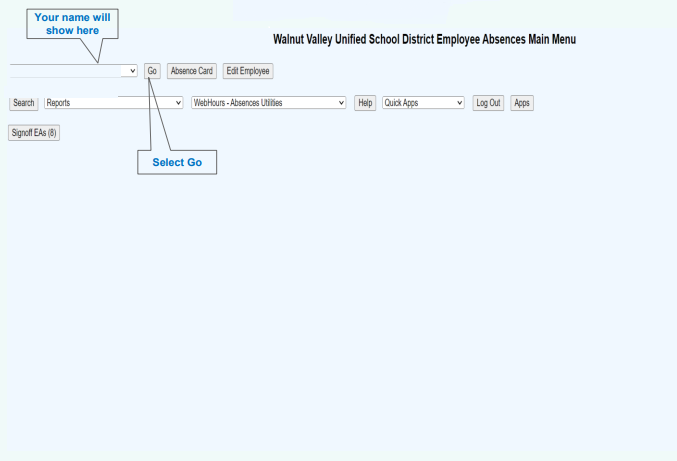Open the Absence Card
The height and width of the screenshot is (461, 677).
tap(191, 71)
